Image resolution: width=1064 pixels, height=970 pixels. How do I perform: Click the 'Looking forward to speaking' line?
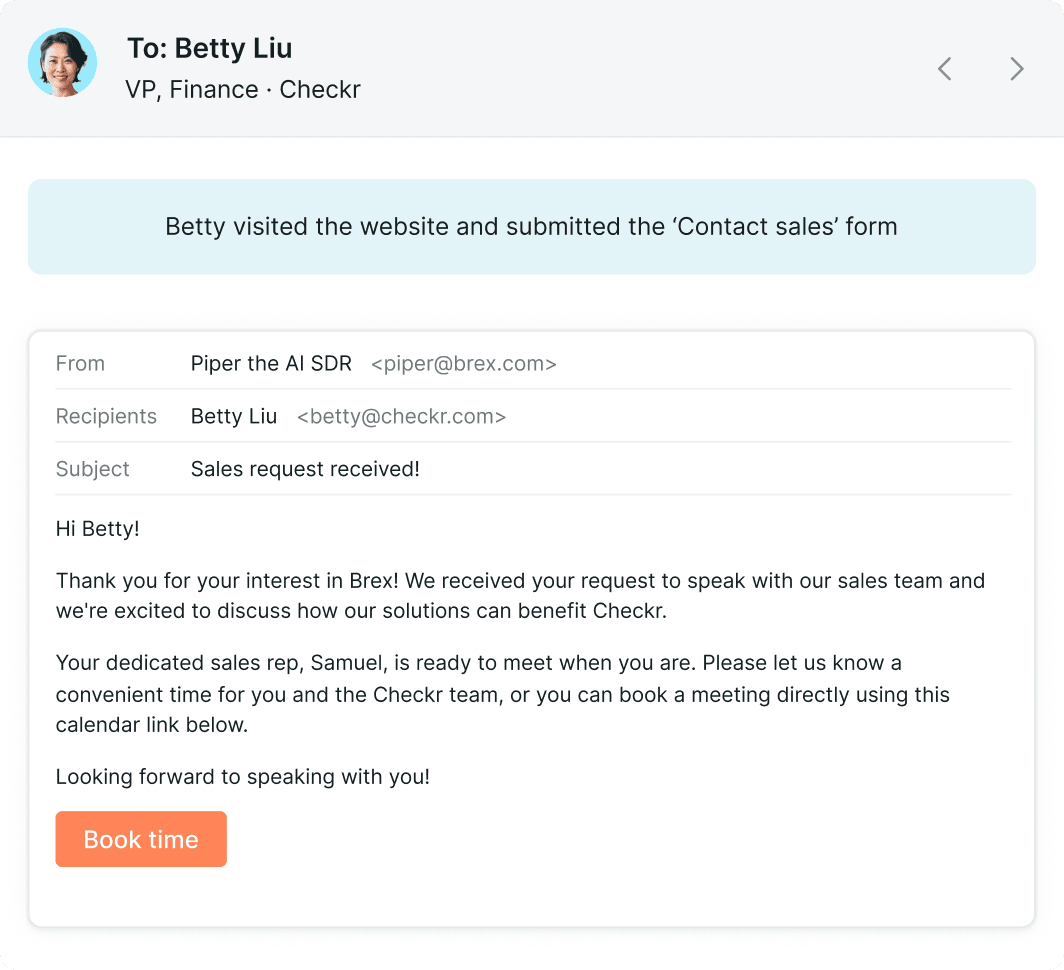tap(243, 777)
